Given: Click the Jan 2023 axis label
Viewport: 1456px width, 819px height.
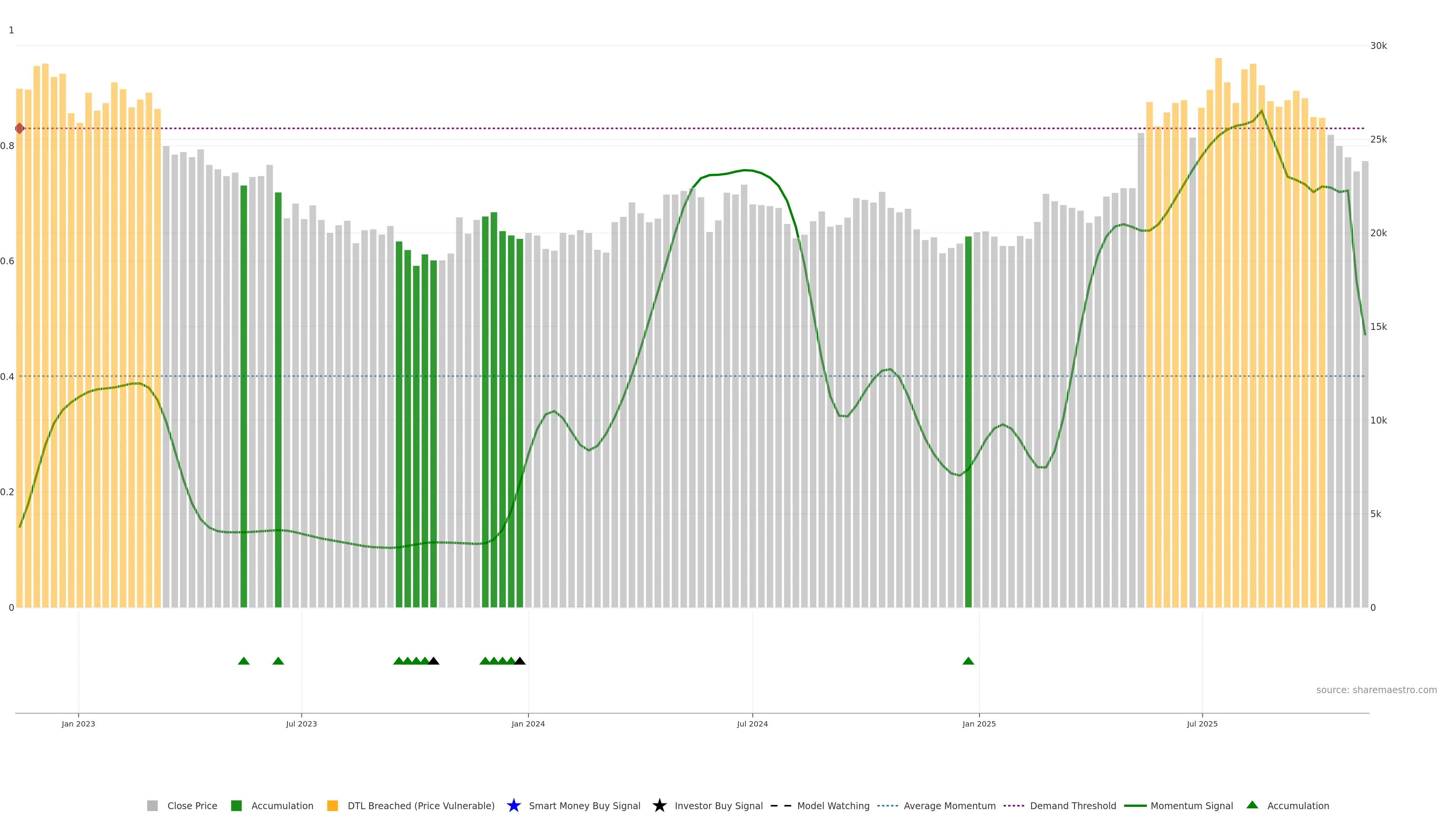Looking at the screenshot, I should [78, 724].
